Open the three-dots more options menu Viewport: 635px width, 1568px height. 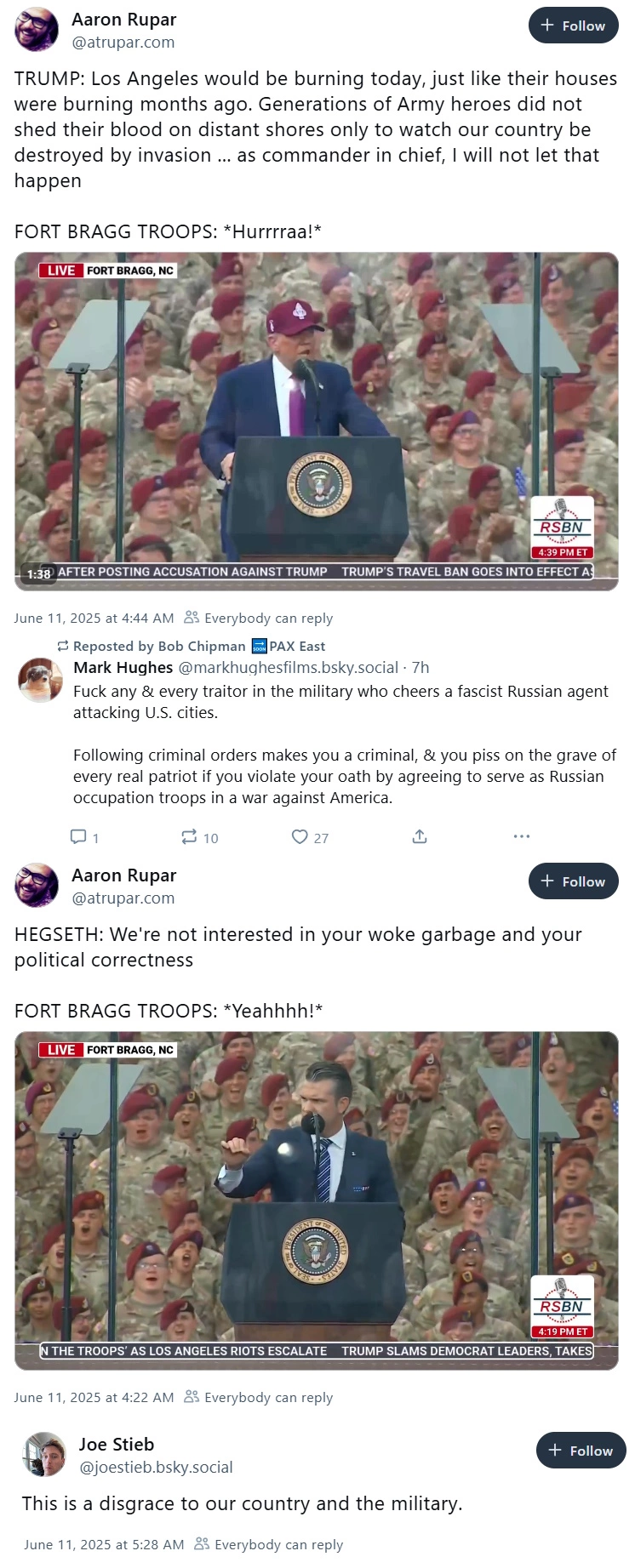522,837
